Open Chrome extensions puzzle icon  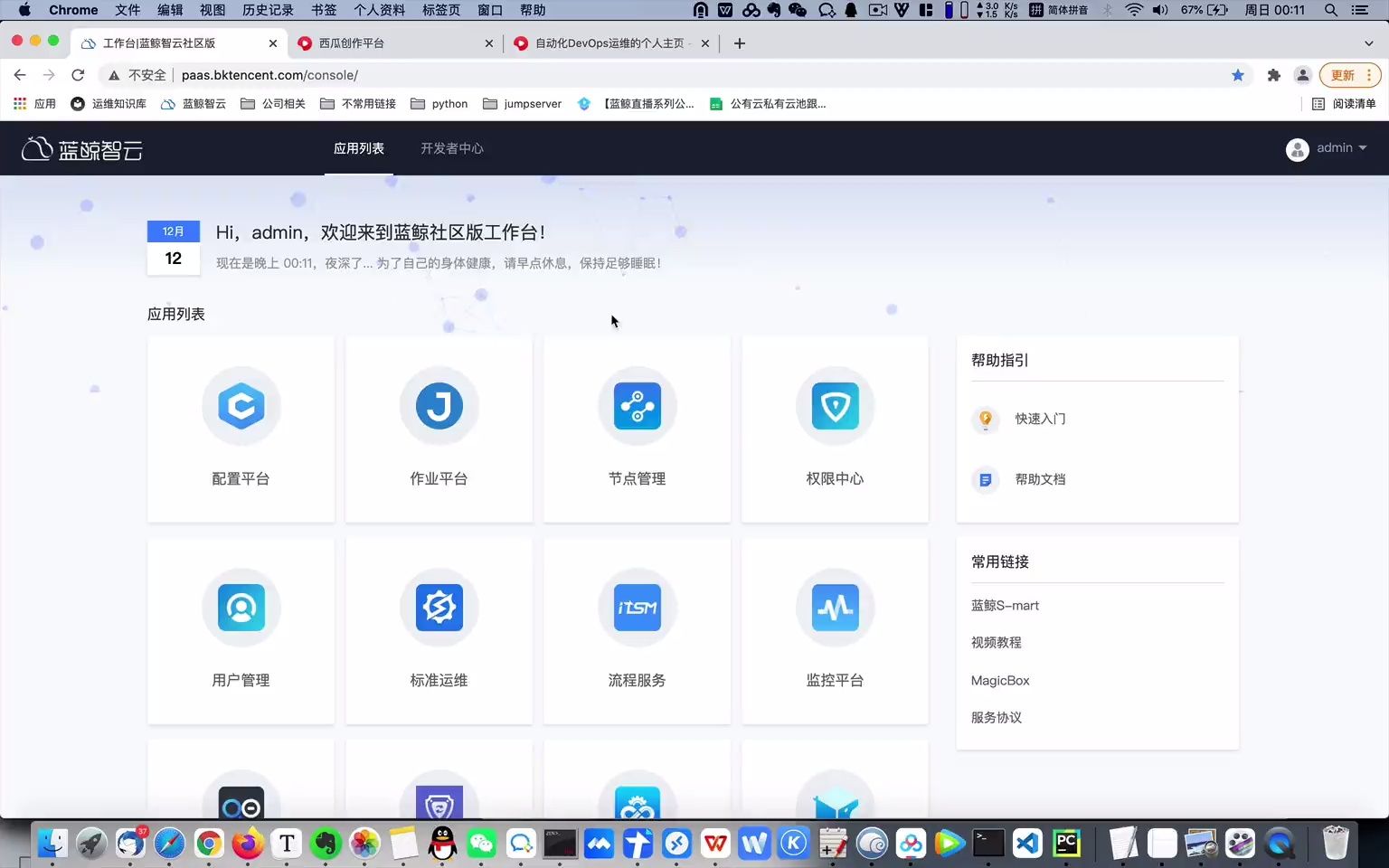click(1273, 75)
